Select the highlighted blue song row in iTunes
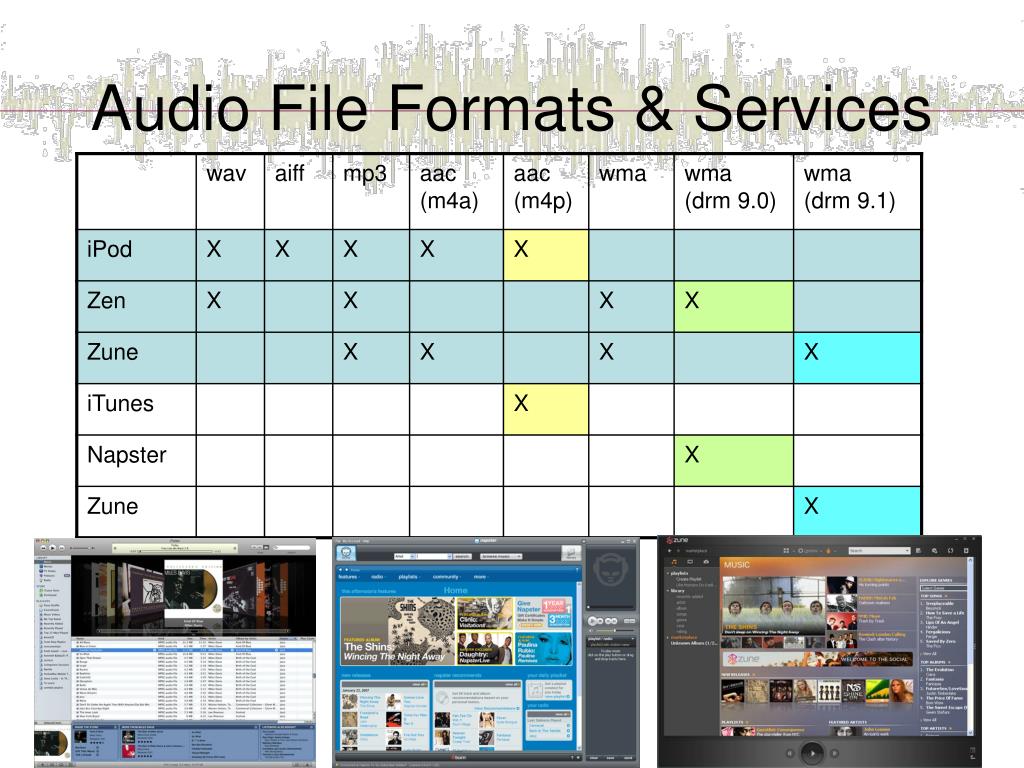 click(x=193, y=650)
